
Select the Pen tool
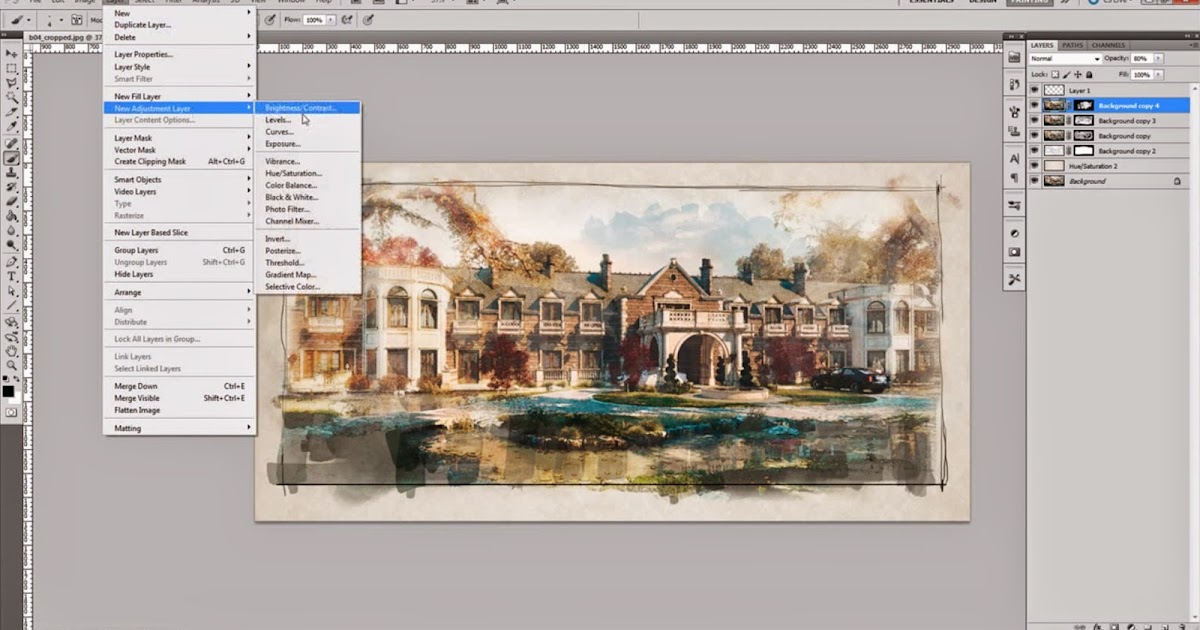coord(12,261)
